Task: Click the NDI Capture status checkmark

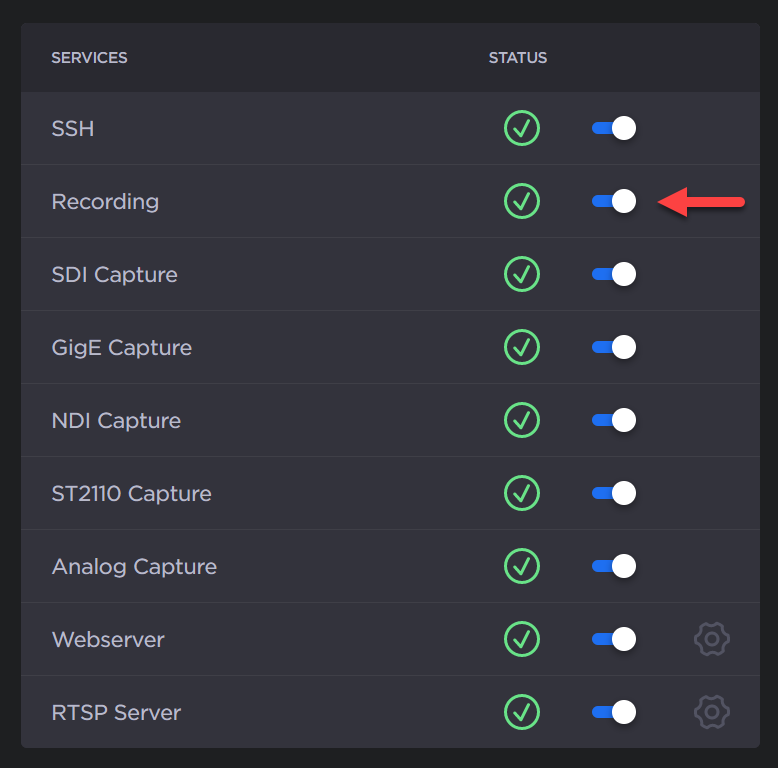Action: point(521,420)
